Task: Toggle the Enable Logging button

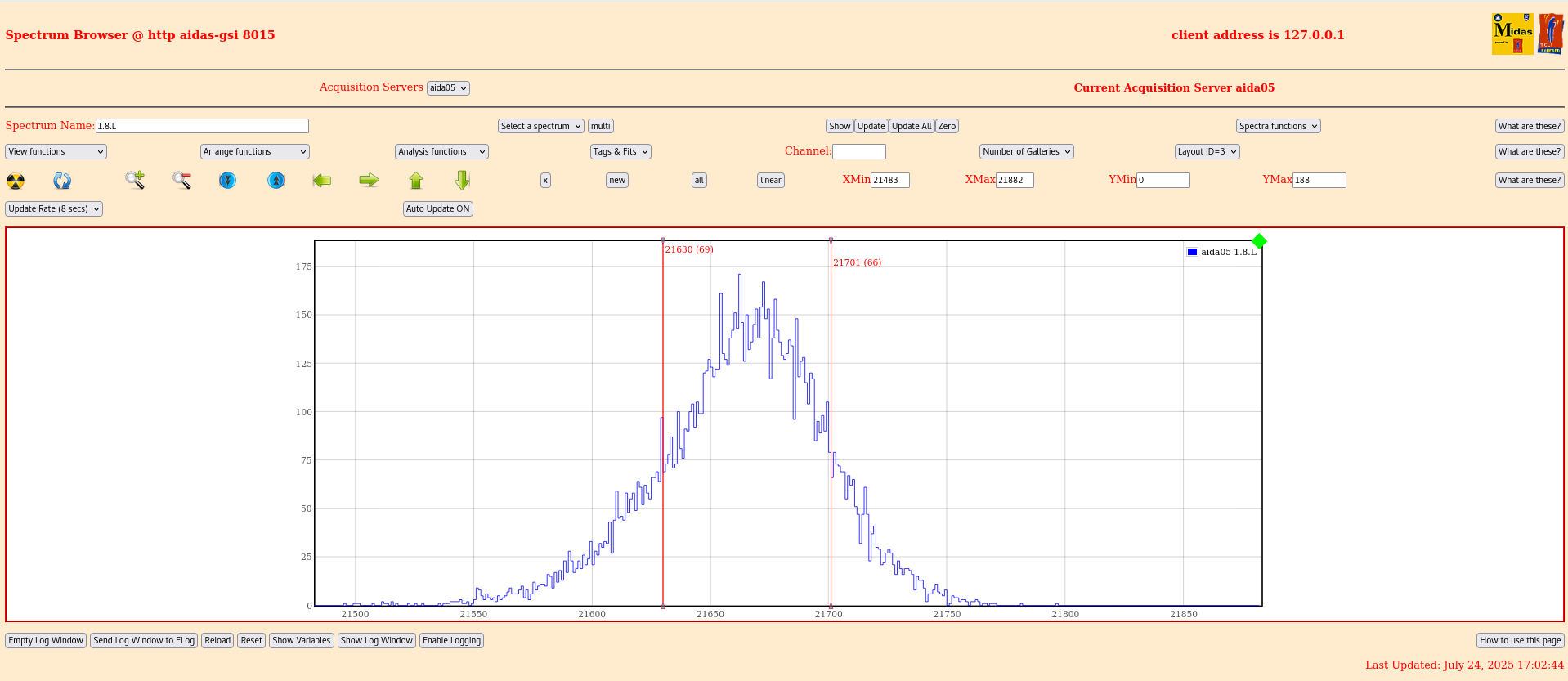Action: (451, 640)
